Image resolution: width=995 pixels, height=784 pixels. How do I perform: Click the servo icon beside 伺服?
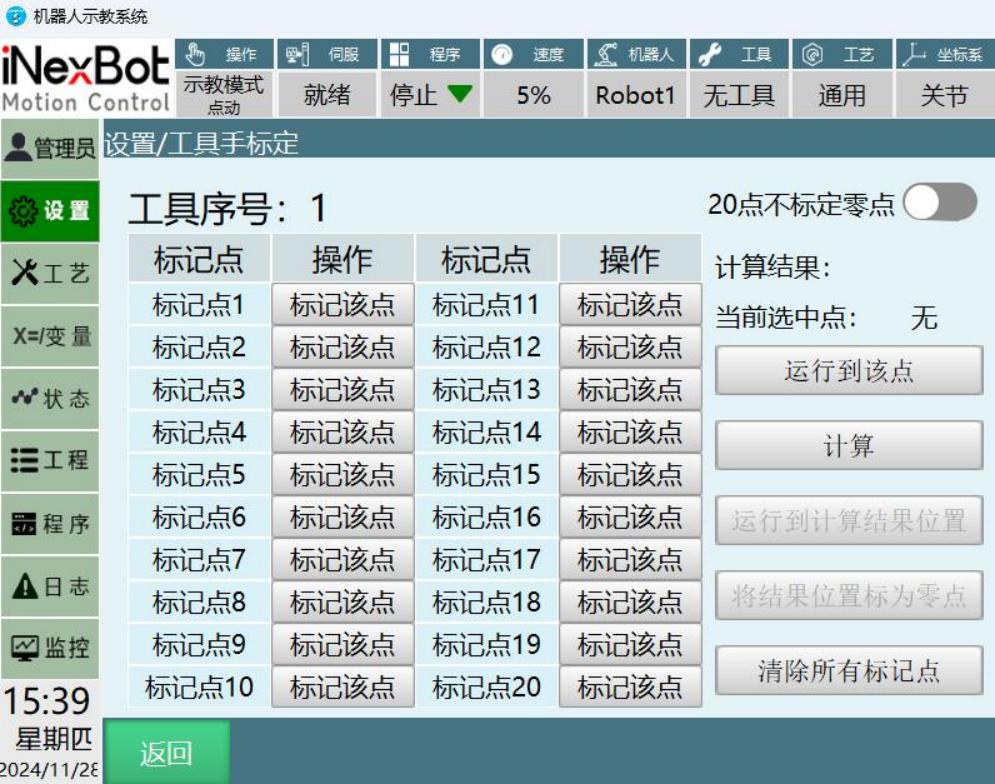(298, 55)
